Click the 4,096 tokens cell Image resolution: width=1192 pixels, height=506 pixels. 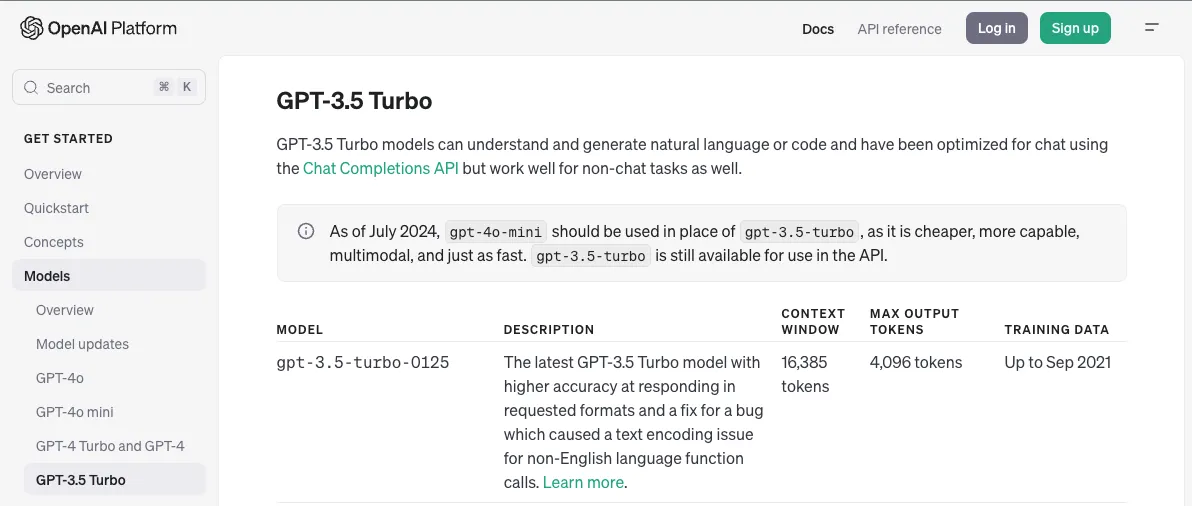916,362
